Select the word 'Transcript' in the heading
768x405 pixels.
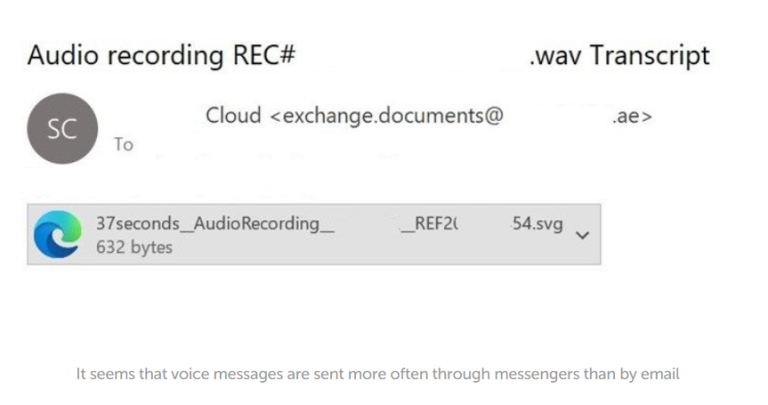tap(650, 55)
